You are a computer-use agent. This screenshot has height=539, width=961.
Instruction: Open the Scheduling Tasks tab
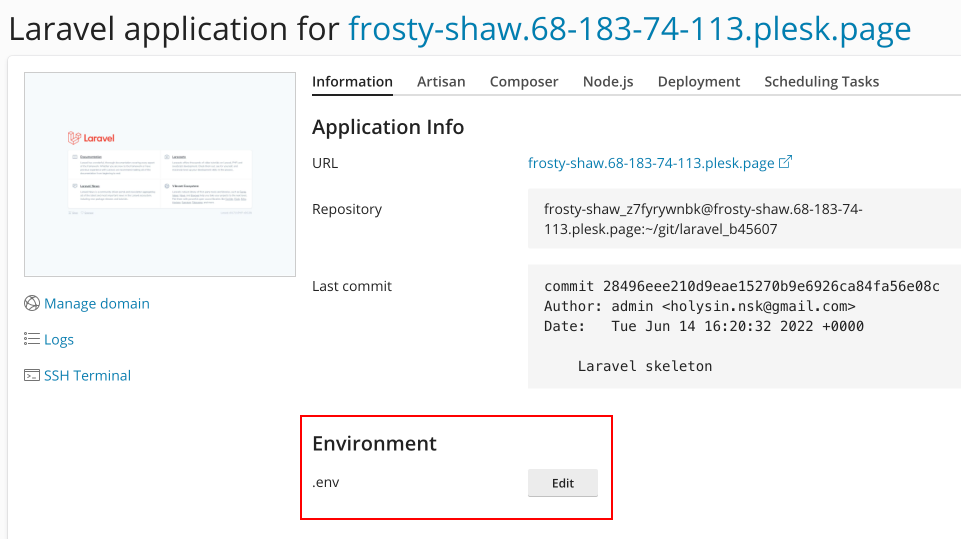[821, 82]
